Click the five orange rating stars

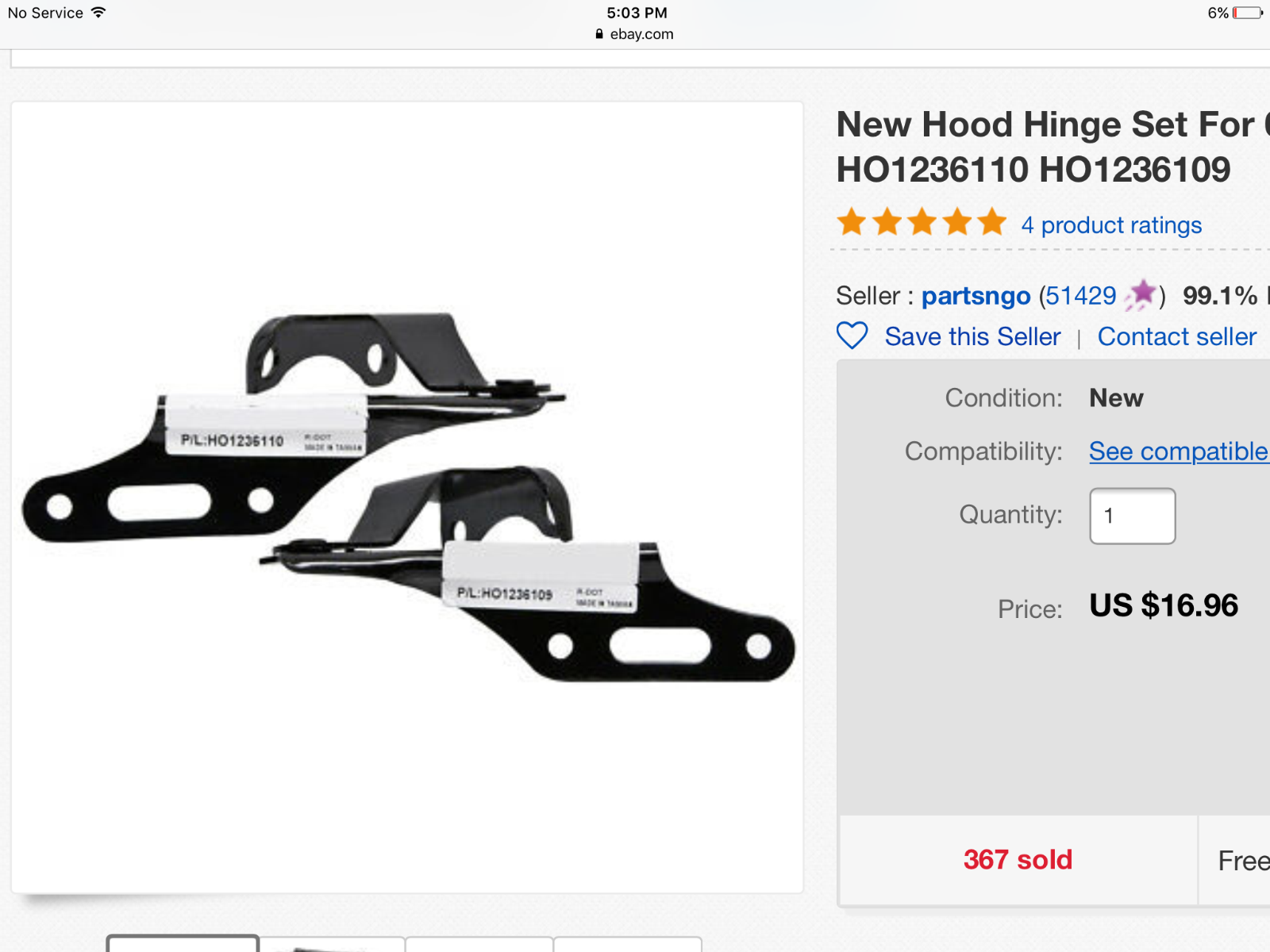click(922, 223)
